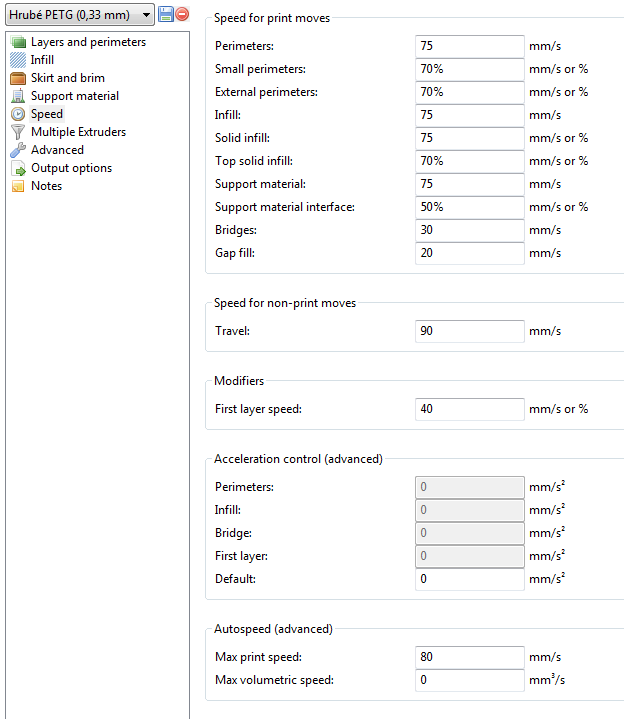Viewport: 624px width, 719px height.
Task: Click the Notes icon in sidebar
Action: tap(18, 186)
